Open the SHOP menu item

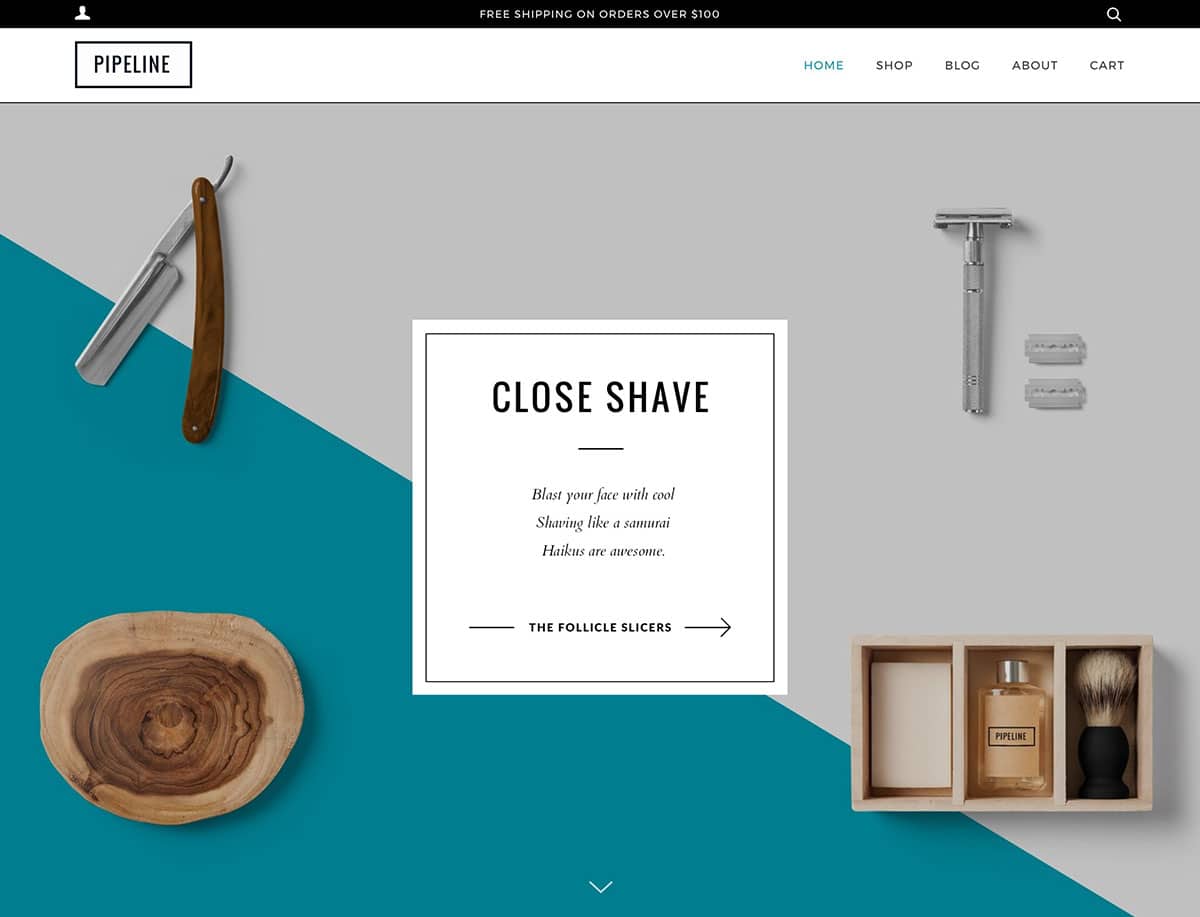(894, 65)
